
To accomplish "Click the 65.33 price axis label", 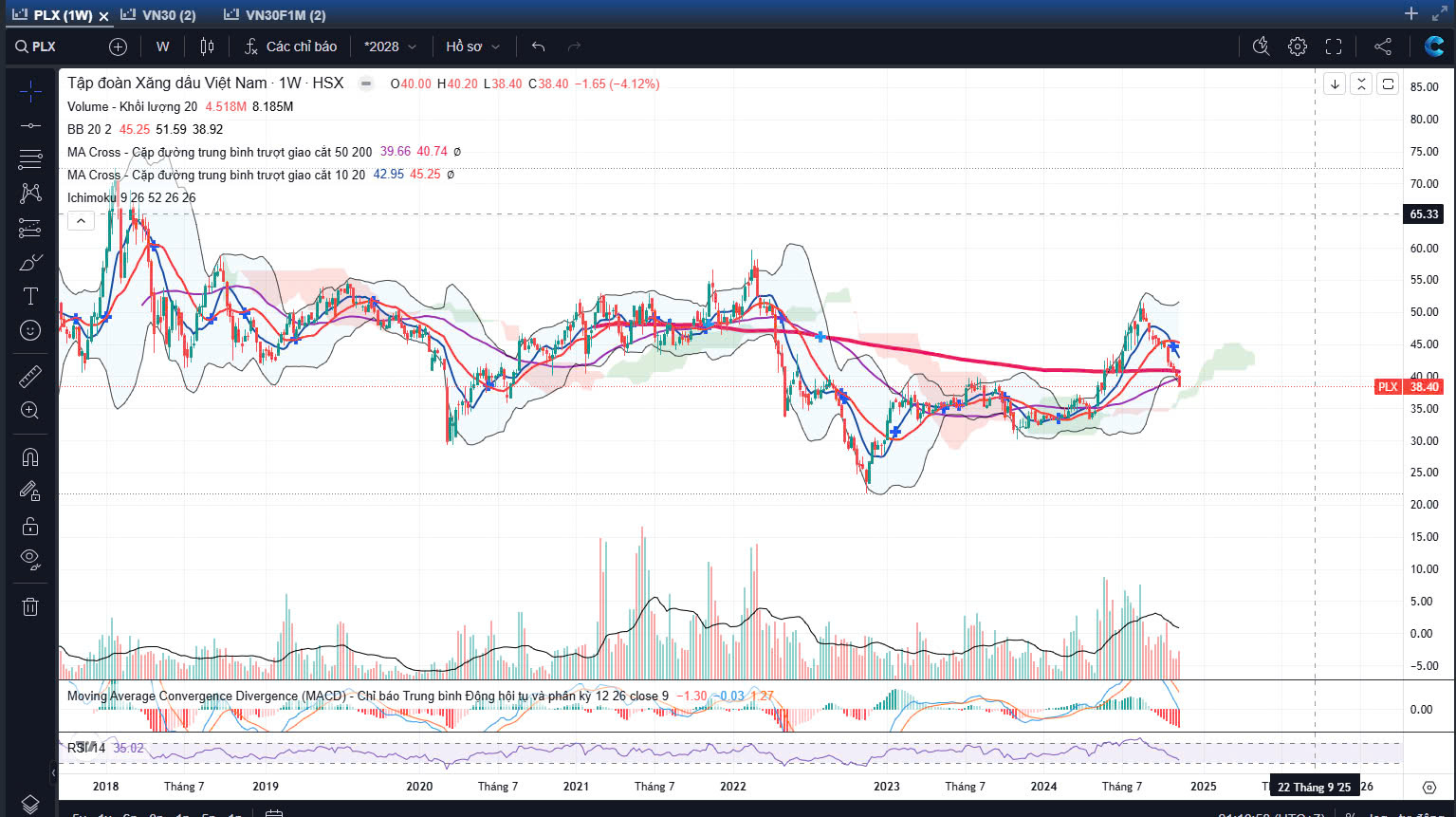I will coord(1424,214).
